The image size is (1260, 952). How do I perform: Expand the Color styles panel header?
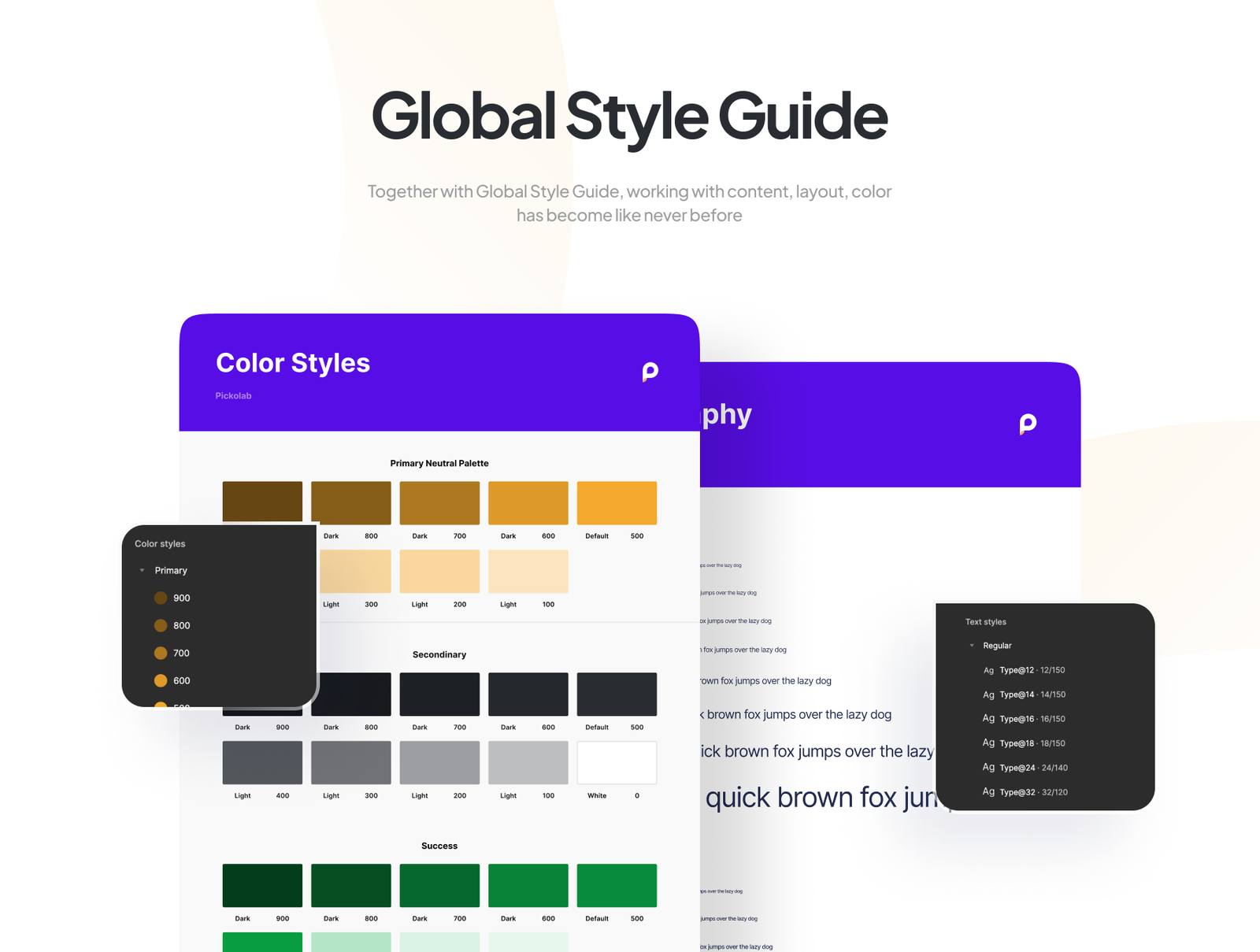(x=160, y=543)
